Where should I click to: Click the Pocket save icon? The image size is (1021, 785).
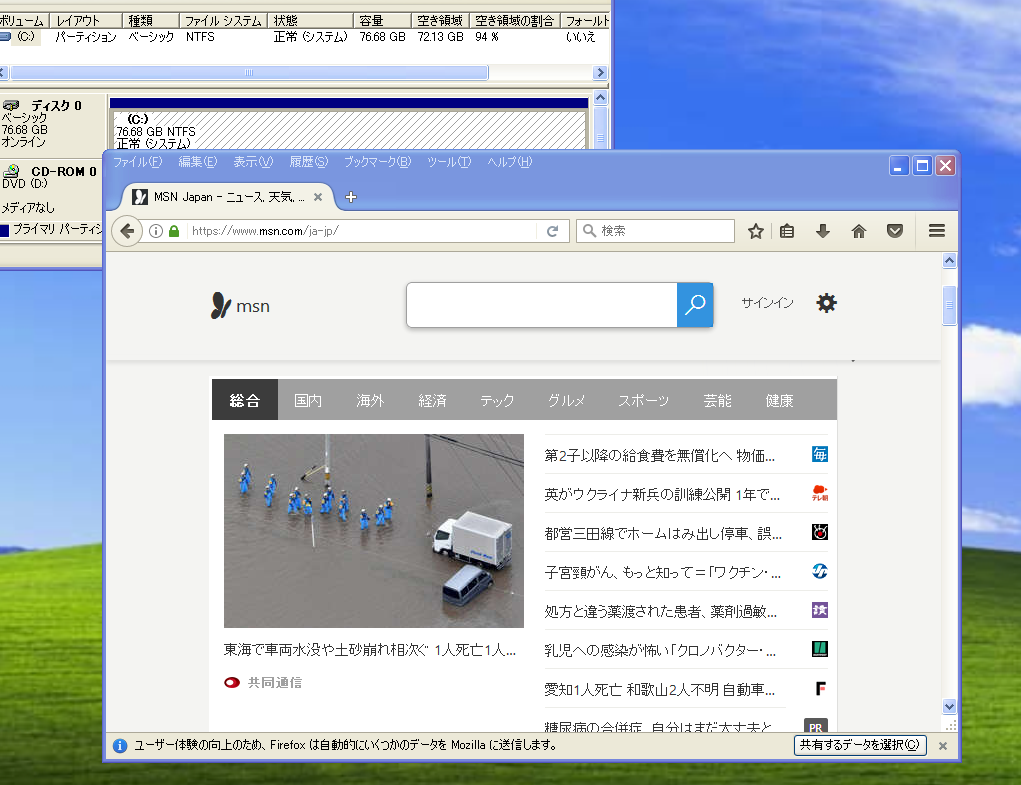895,231
